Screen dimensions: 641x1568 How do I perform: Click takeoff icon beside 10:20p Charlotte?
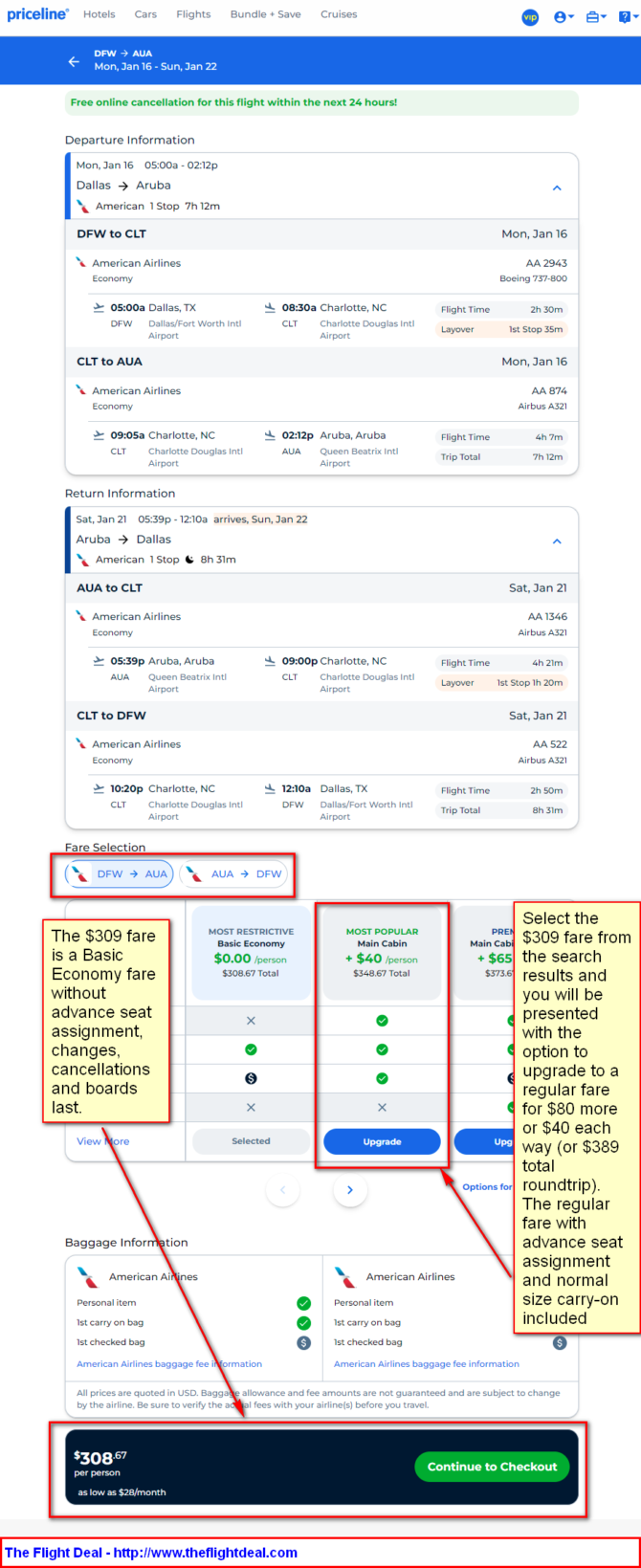[99, 789]
